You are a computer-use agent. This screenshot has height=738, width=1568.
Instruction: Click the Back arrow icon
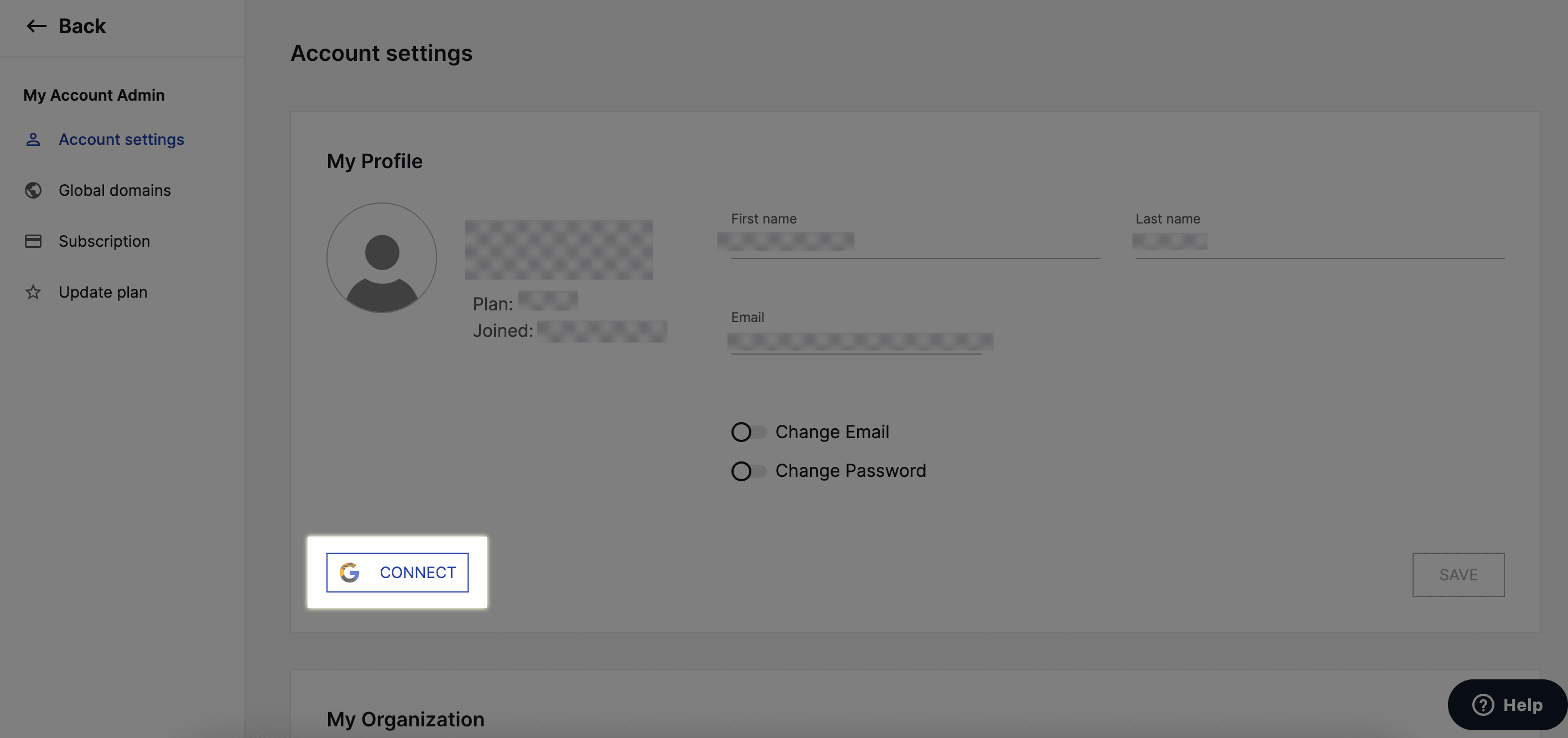tap(37, 26)
